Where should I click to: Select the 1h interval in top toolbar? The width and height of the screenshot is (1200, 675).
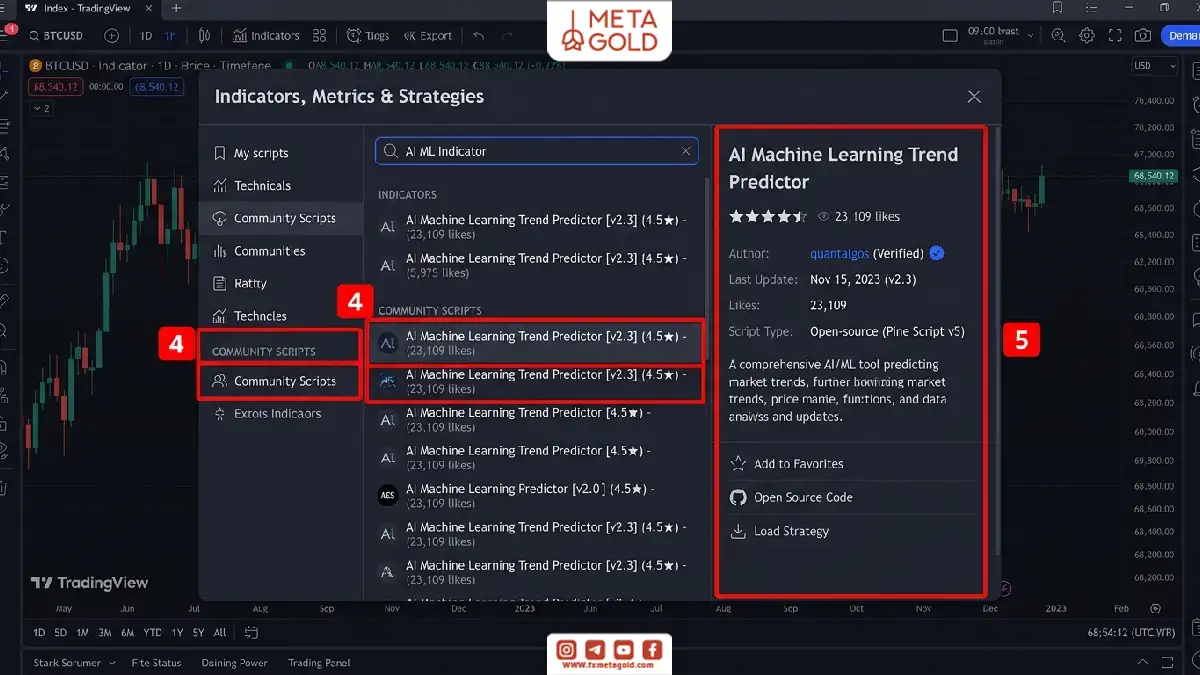coord(170,36)
